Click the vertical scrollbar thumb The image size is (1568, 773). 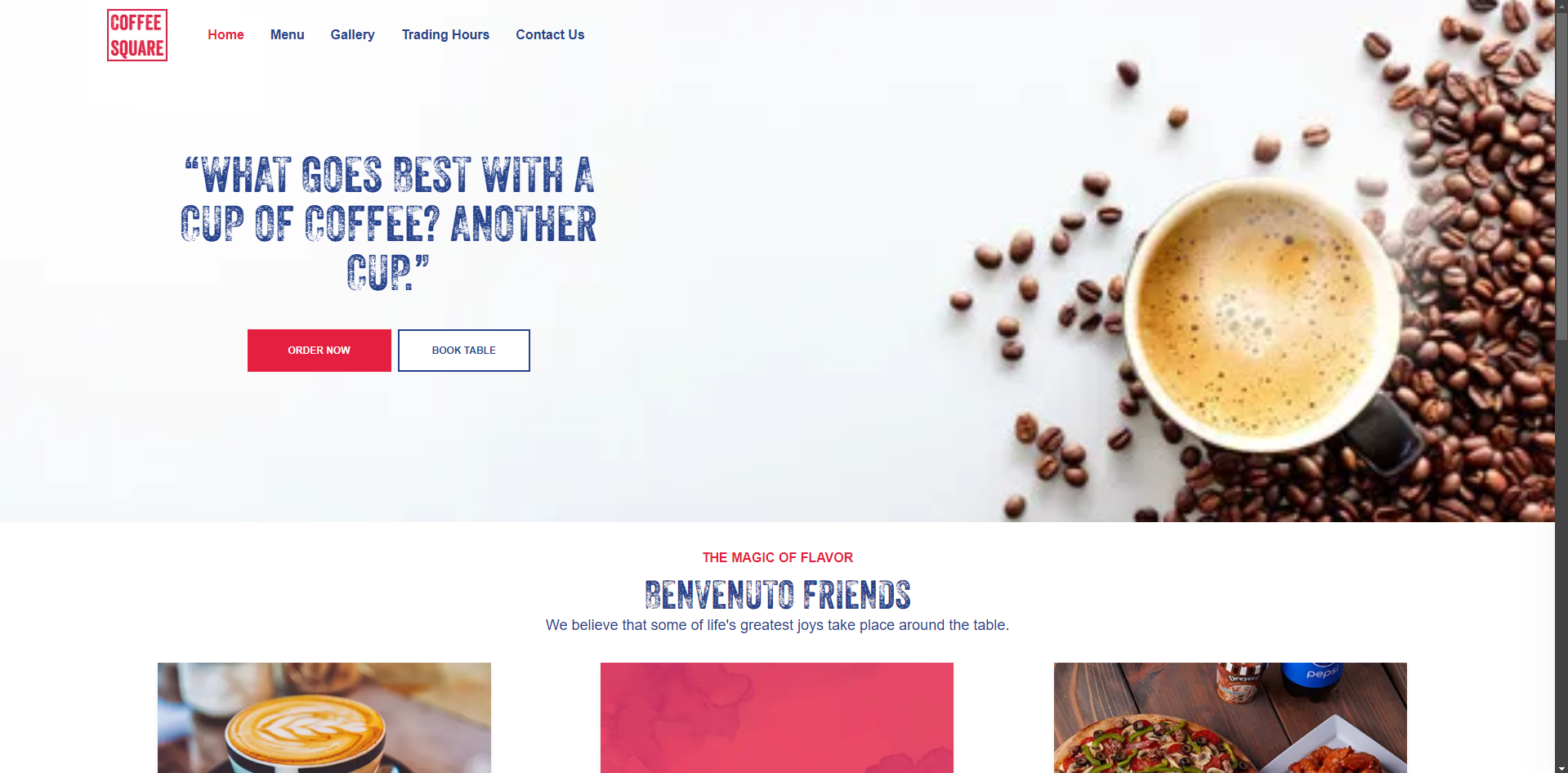1561,176
